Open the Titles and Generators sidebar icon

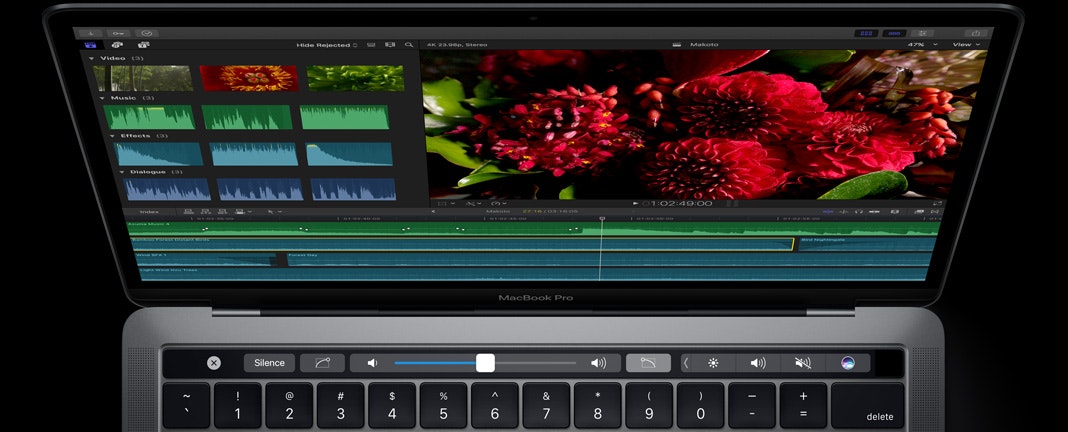click(x=143, y=45)
